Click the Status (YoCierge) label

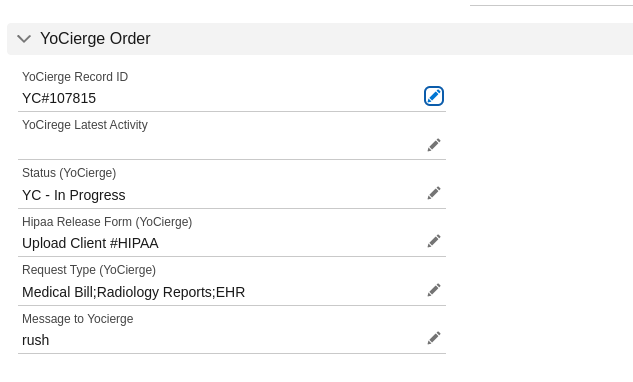(x=69, y=173)
